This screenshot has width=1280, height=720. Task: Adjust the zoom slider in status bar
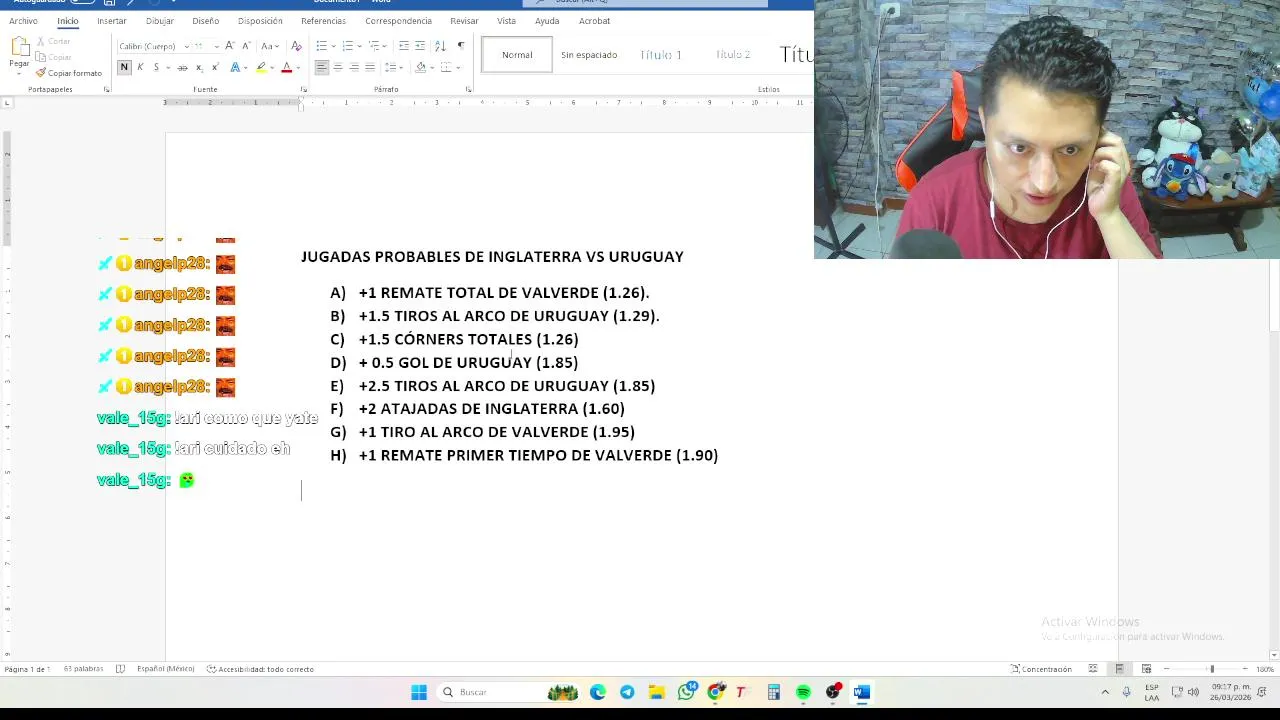coord(1211,669)
